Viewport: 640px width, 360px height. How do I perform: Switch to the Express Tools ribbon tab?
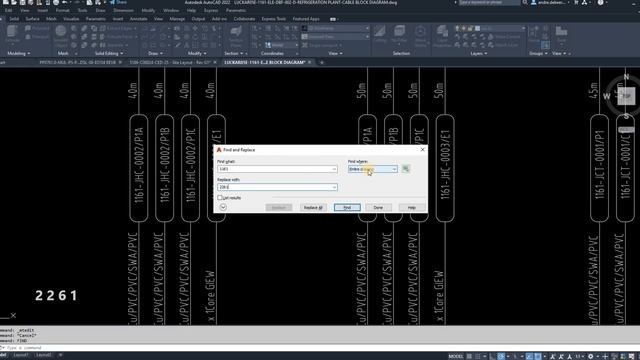(273, 19)
